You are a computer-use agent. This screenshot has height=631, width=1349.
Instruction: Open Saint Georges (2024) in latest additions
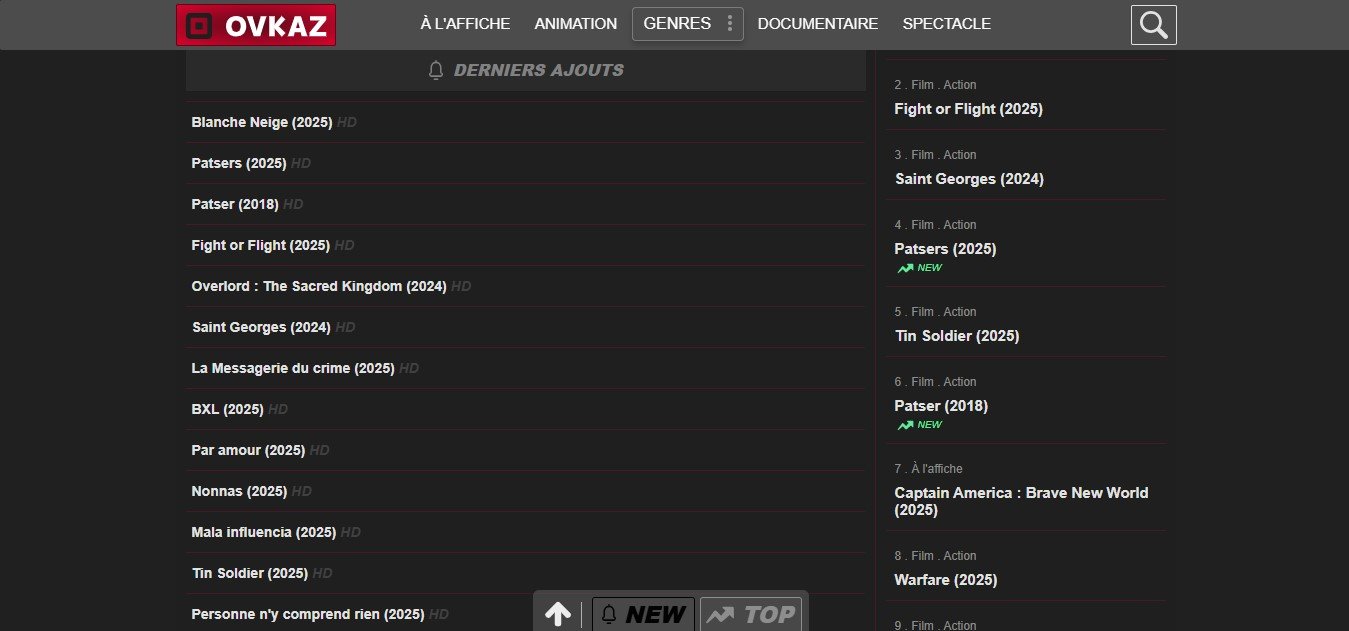tap(261, 327)
